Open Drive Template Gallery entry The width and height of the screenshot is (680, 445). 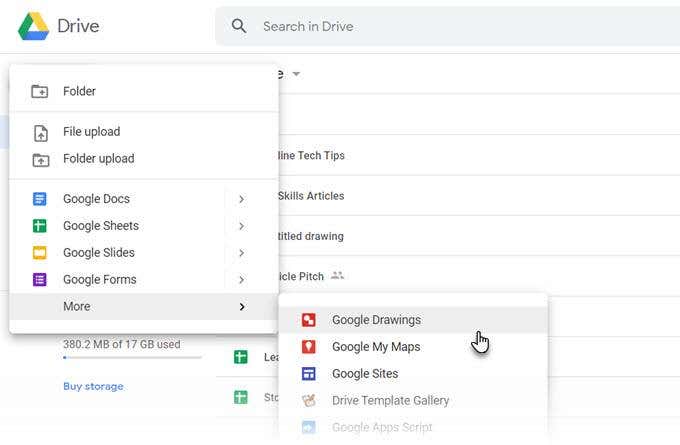point(413,401)
